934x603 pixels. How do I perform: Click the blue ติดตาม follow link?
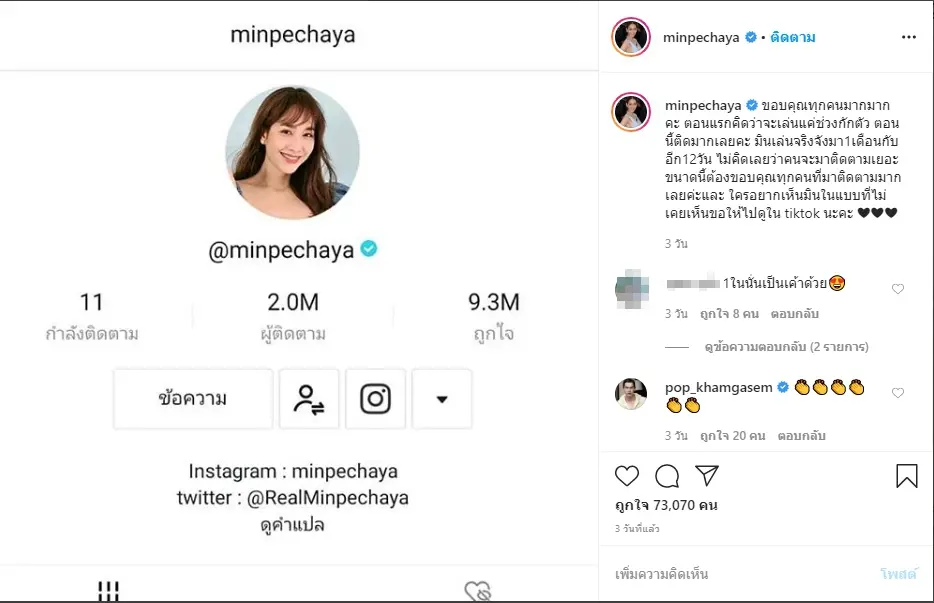click(794, 38)
